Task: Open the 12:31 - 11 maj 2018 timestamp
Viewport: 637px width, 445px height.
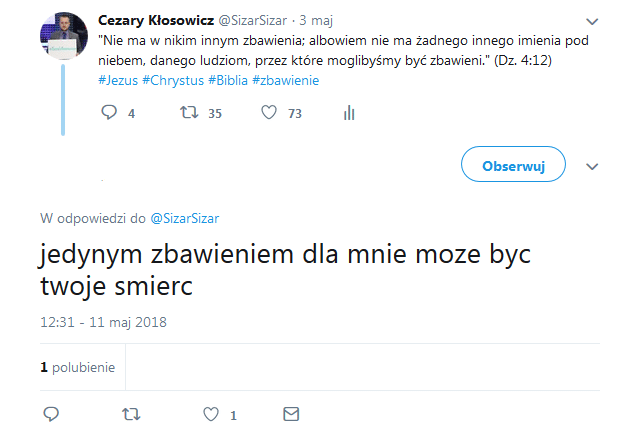Action: click(103, 322)
